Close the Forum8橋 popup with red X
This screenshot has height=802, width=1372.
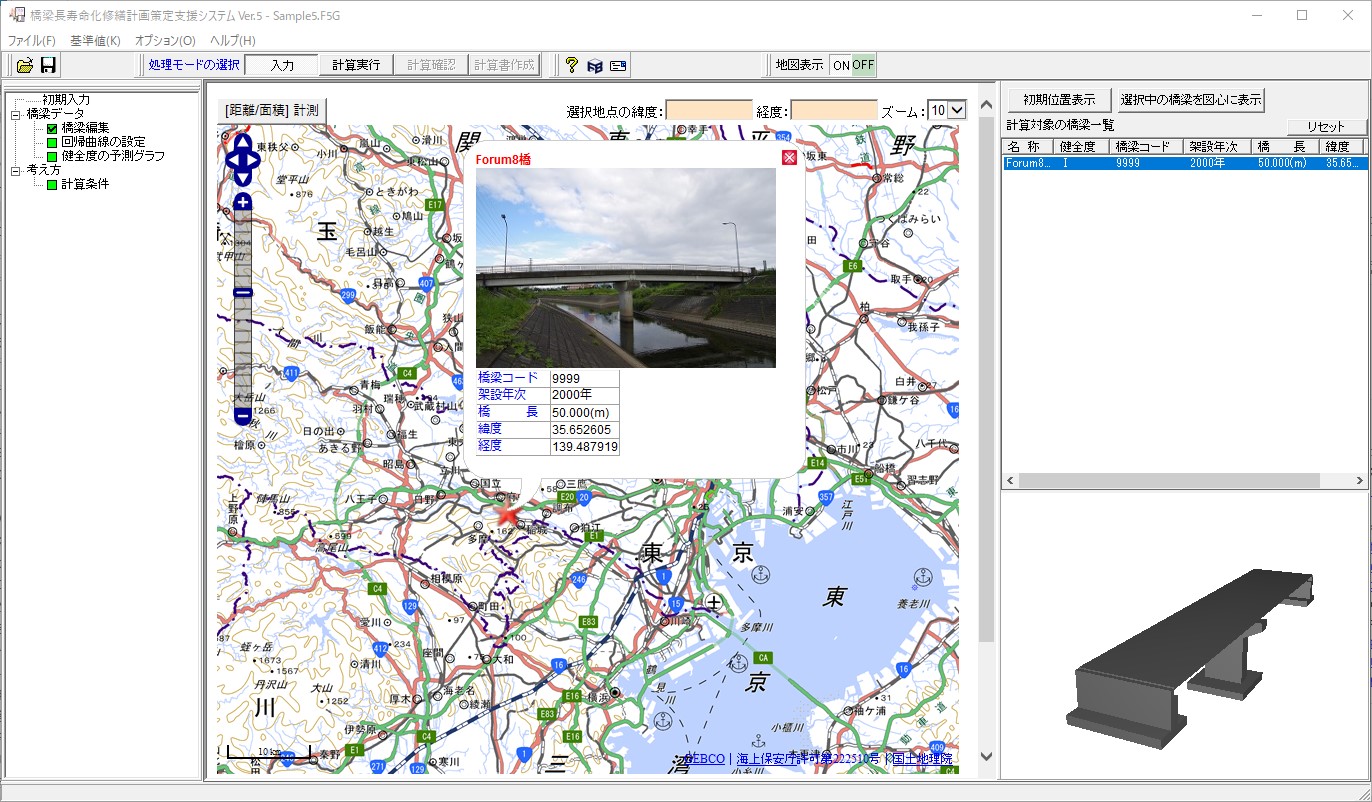pos(789,157)
